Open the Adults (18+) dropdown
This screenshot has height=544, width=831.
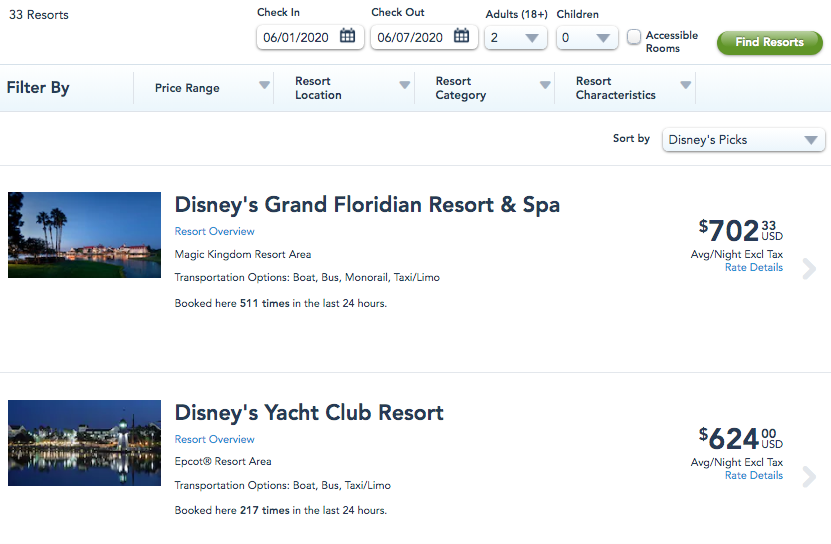(515, 38)
